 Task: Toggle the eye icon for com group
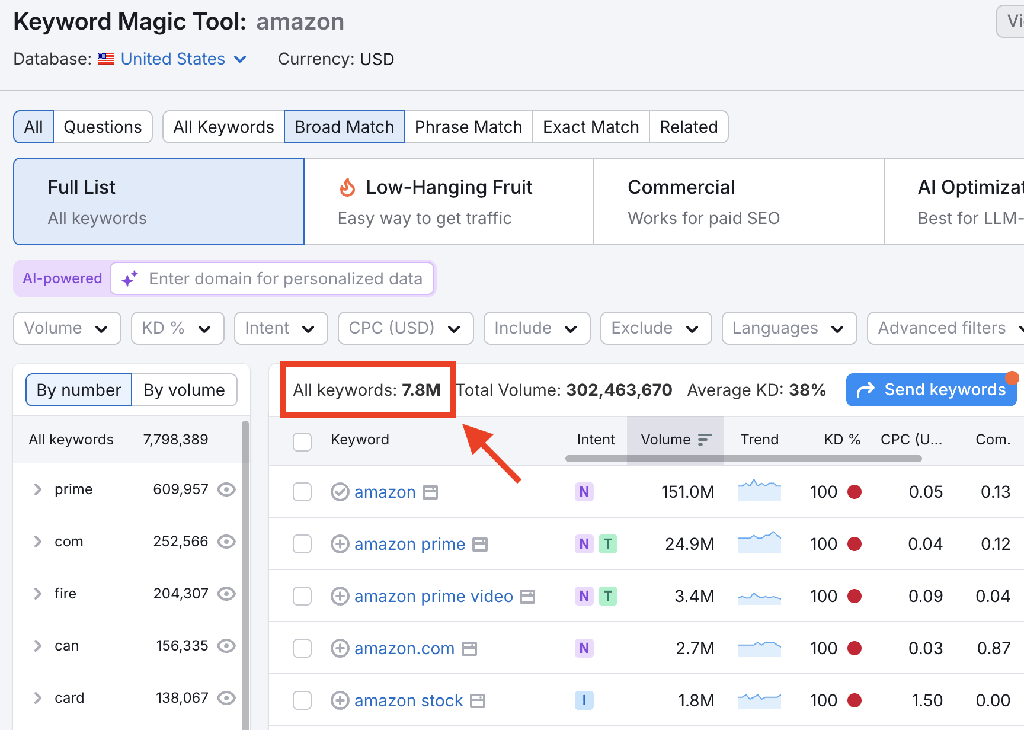click(226, 541)
